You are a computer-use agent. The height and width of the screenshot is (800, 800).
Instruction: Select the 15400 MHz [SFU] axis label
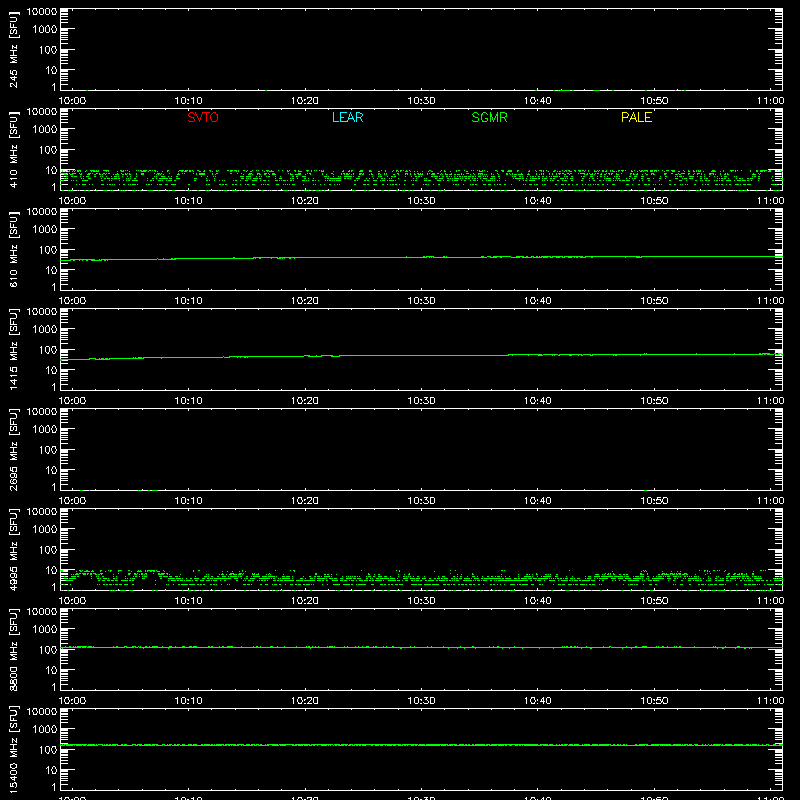coord(13,749)
